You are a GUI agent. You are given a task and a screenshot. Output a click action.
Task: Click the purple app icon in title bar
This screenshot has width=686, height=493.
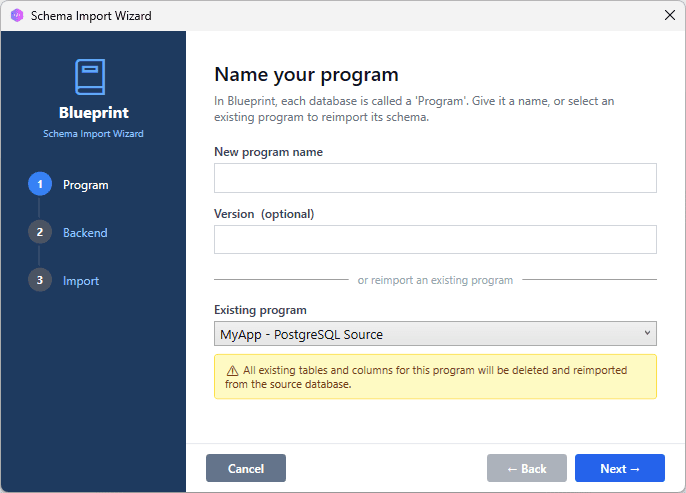click(17, 15)
